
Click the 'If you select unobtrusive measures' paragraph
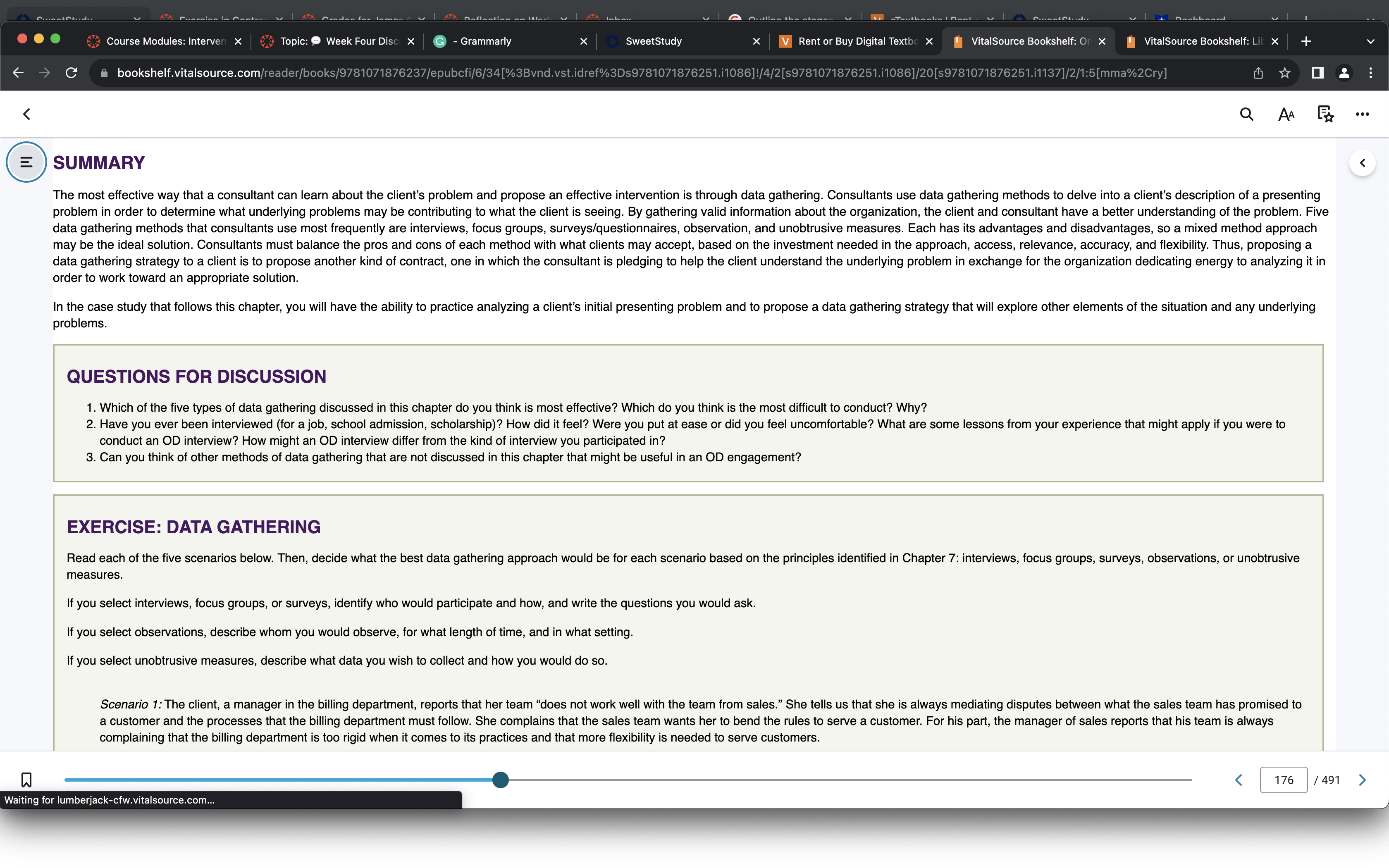pyautogui.click(x=337, y=661)
